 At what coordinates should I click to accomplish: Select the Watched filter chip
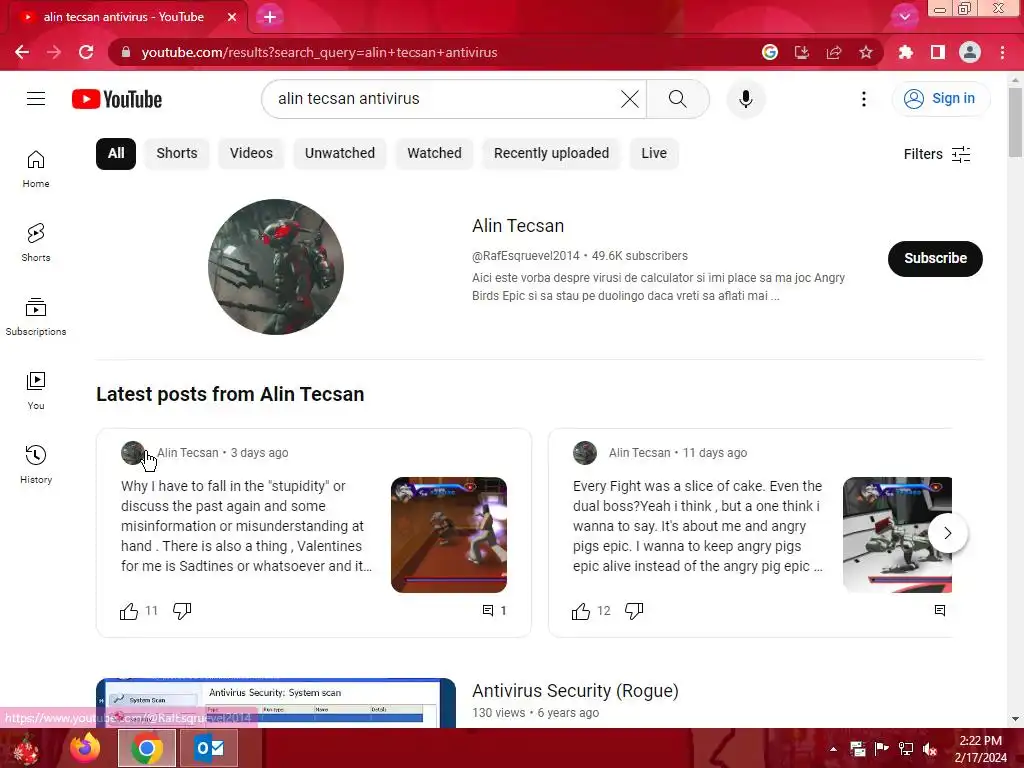coord(434,153)
